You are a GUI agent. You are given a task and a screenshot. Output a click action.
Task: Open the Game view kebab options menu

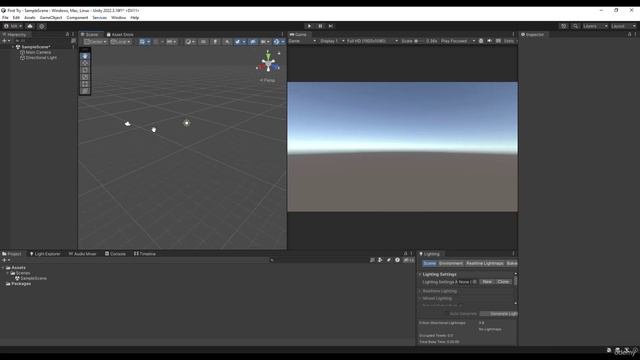[513, 35]
